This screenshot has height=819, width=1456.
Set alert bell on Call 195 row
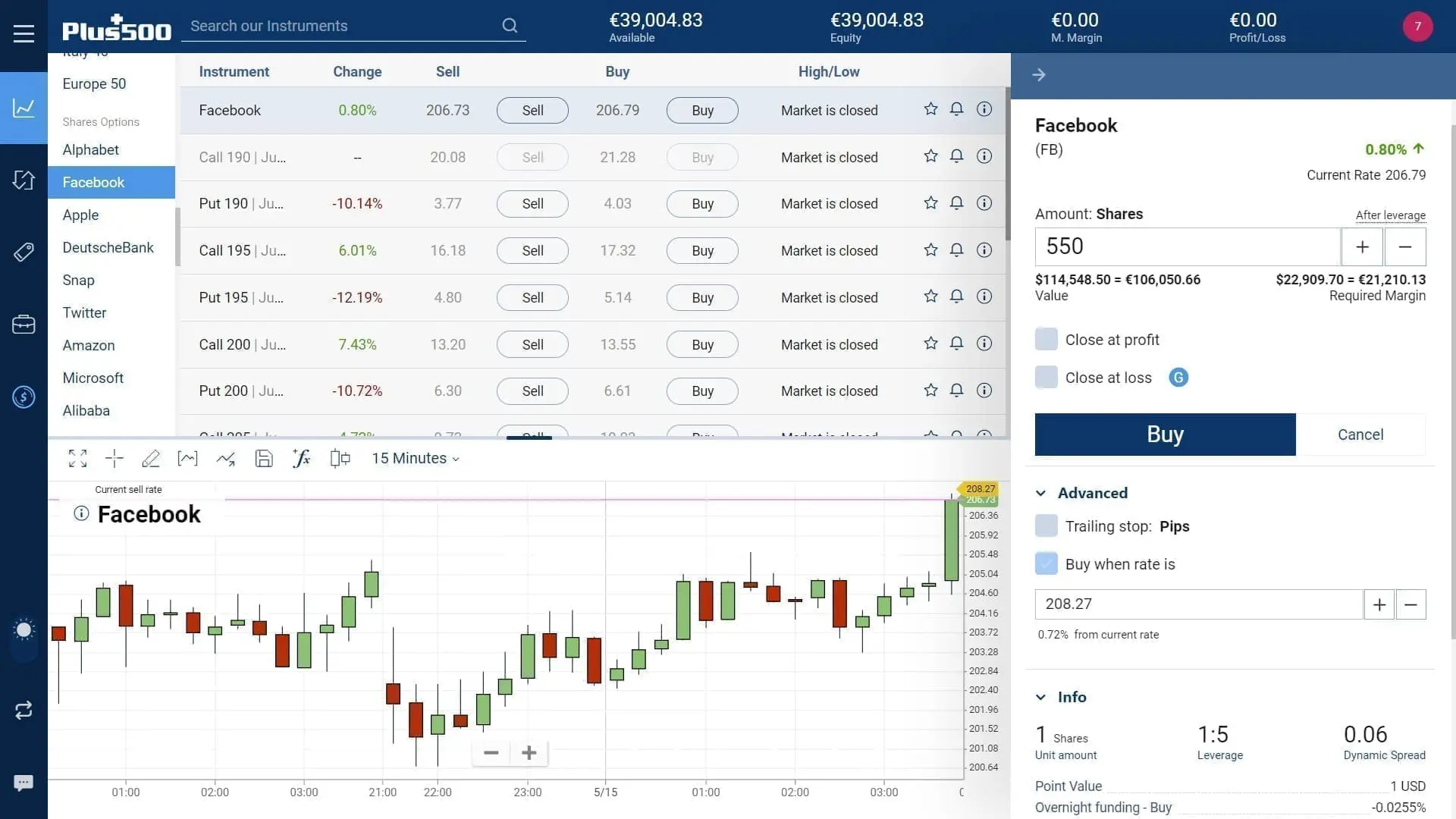click(x=957, y=250)
